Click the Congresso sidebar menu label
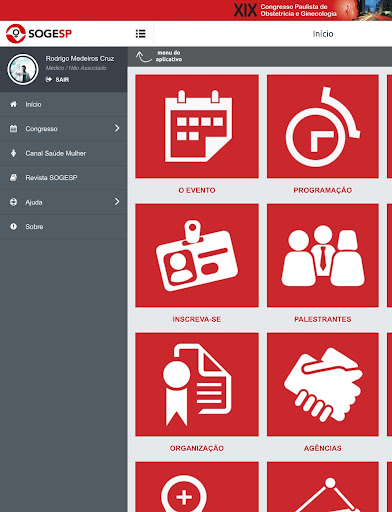 point(41,129)
